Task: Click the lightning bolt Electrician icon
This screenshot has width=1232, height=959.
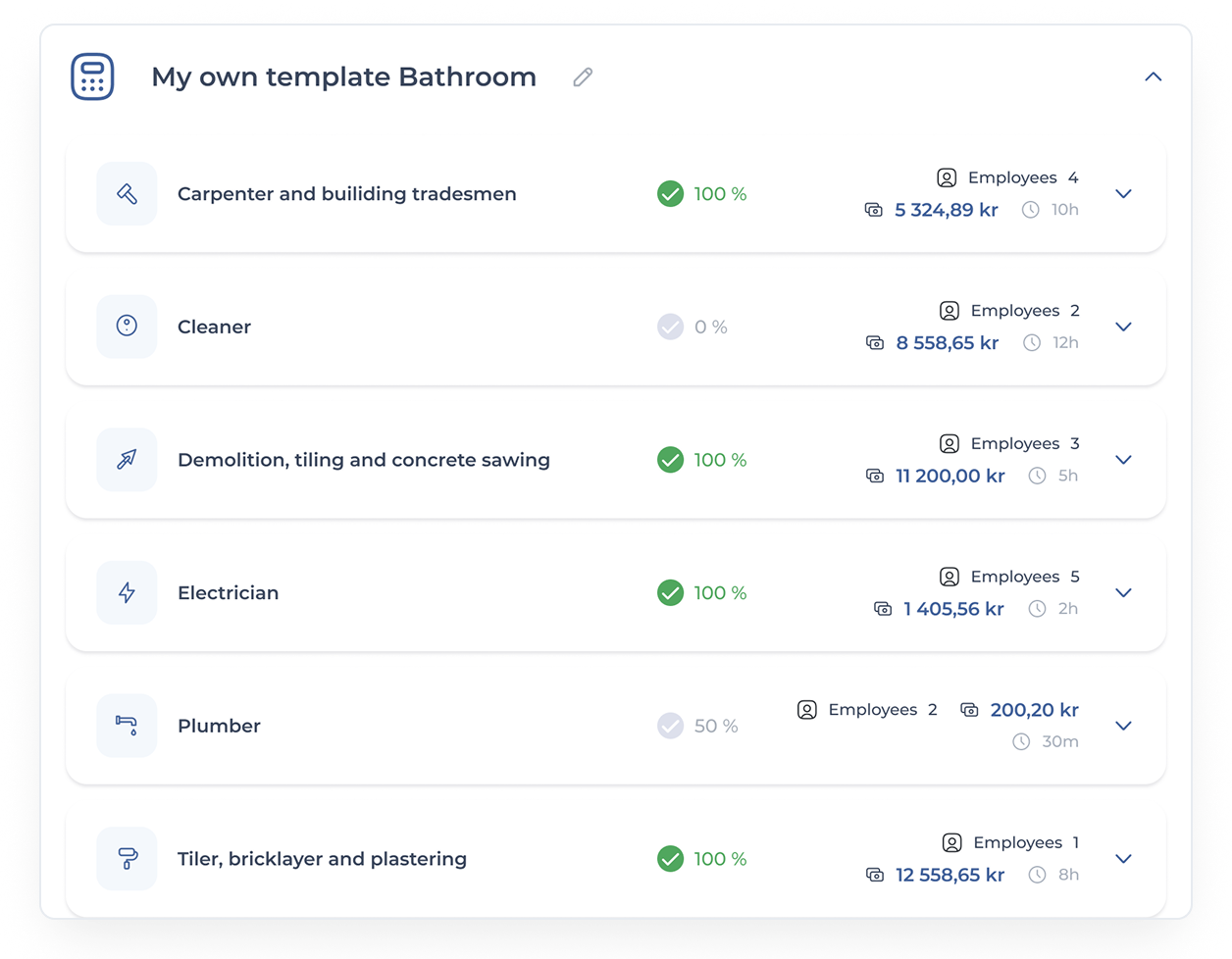Action: 127,592
